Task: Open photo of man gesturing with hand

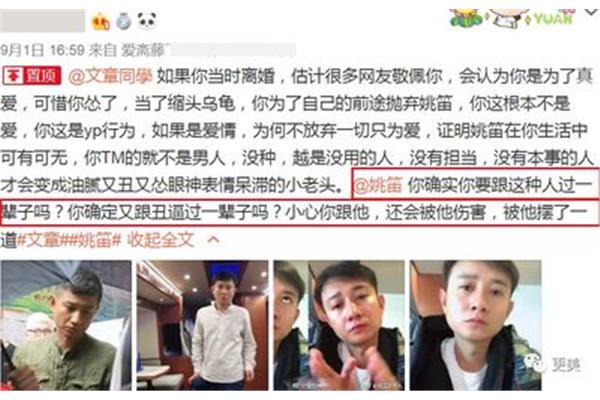Action: pyautogui.click(x=339, y=325)
